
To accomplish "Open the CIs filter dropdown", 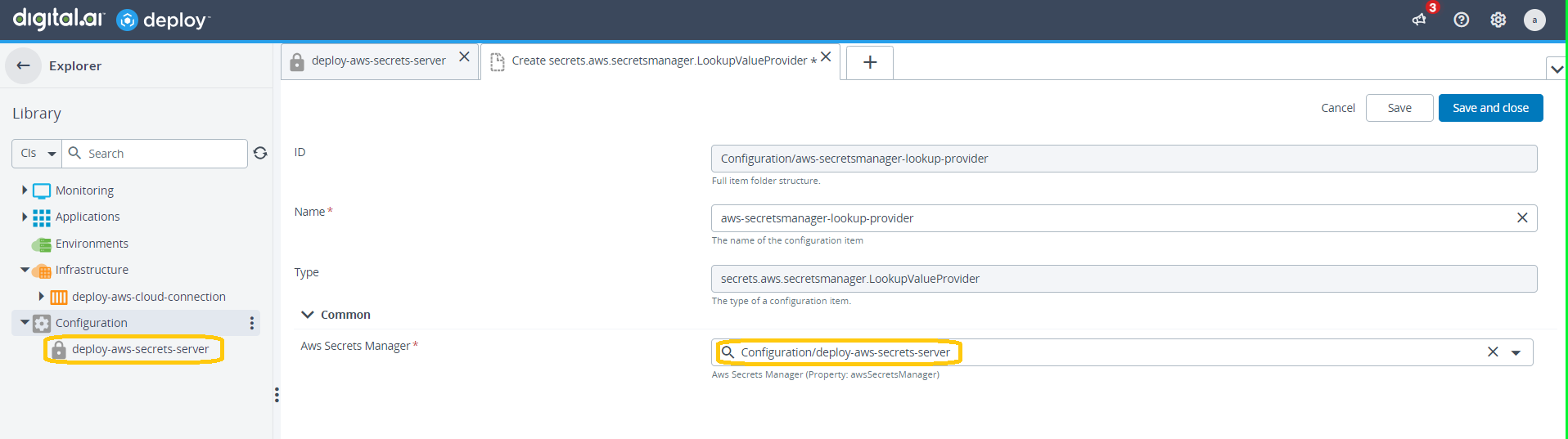I will (38, 153).
